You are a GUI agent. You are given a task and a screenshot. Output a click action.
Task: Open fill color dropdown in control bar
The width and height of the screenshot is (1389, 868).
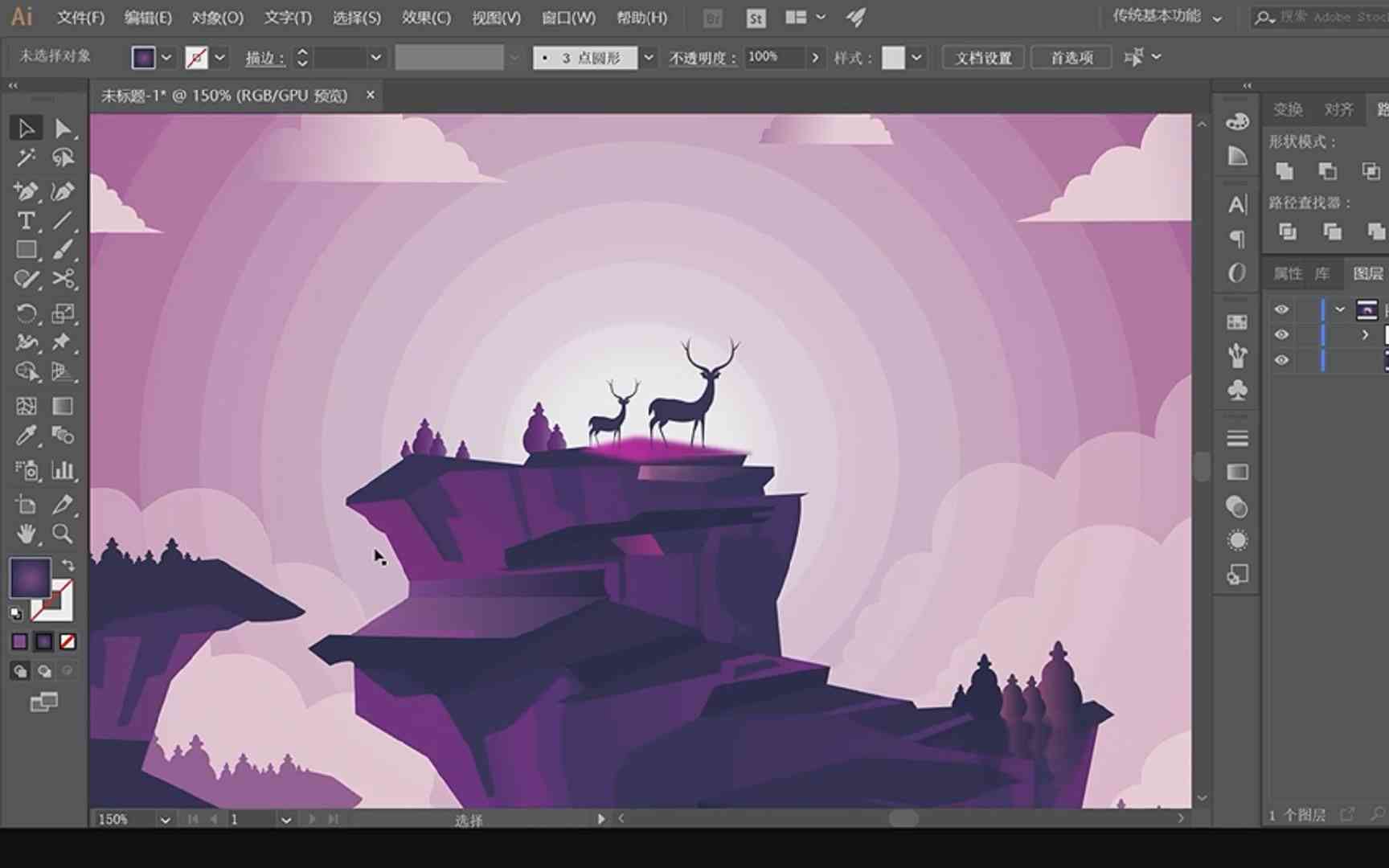166,57
